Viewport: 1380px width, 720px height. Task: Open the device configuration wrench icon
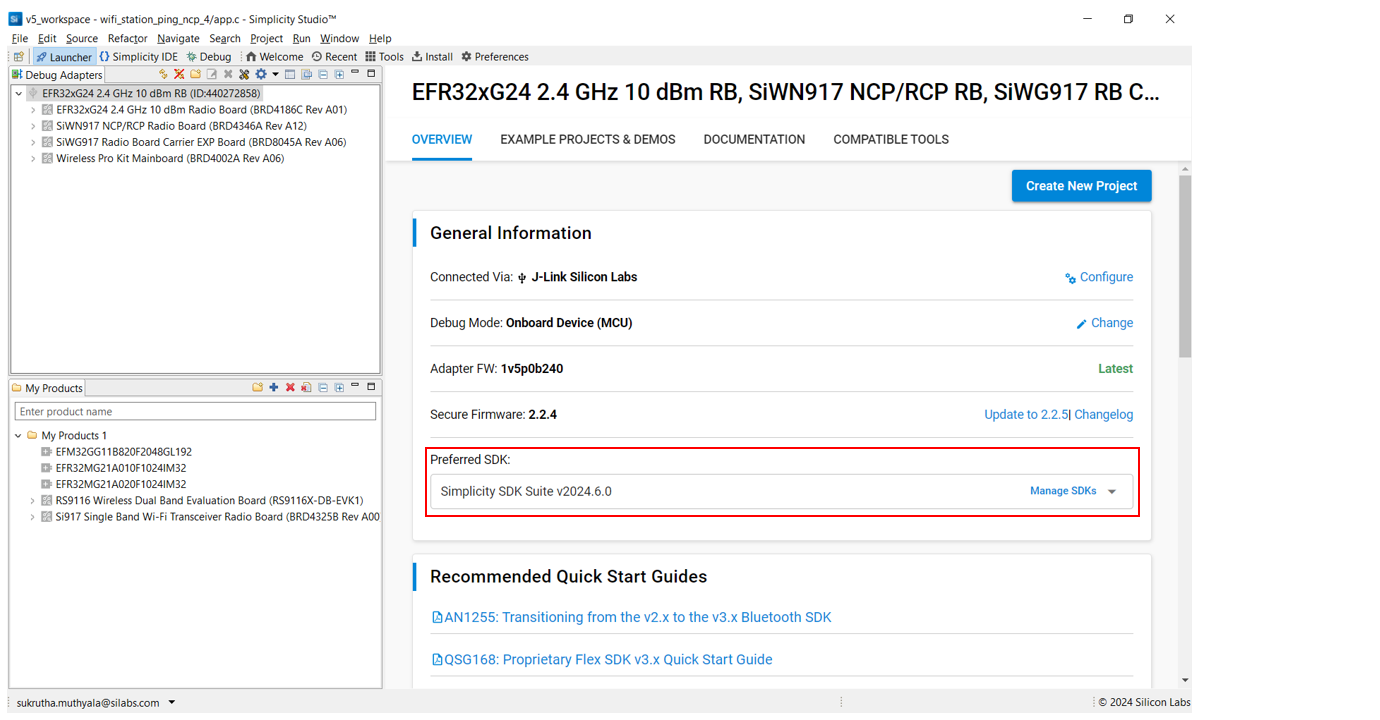(243, 74)
